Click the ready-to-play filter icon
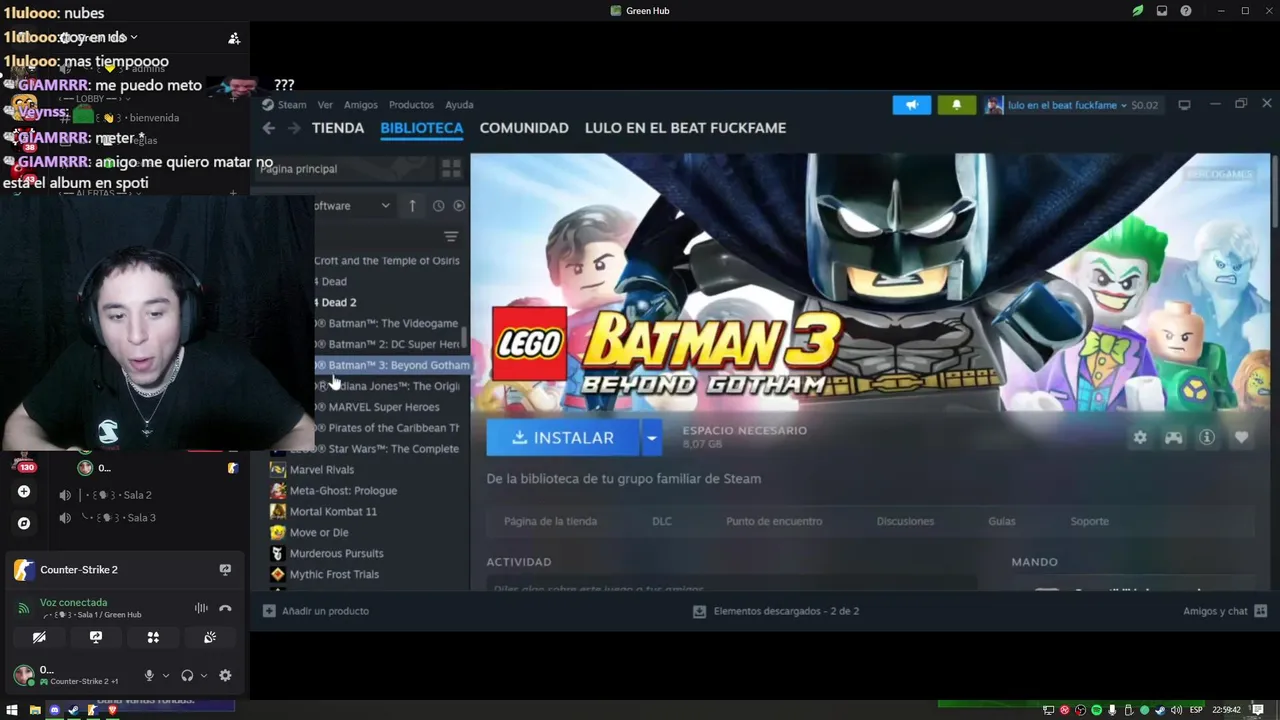Viewport: 1280px width, 720px height. pos(459,205)
